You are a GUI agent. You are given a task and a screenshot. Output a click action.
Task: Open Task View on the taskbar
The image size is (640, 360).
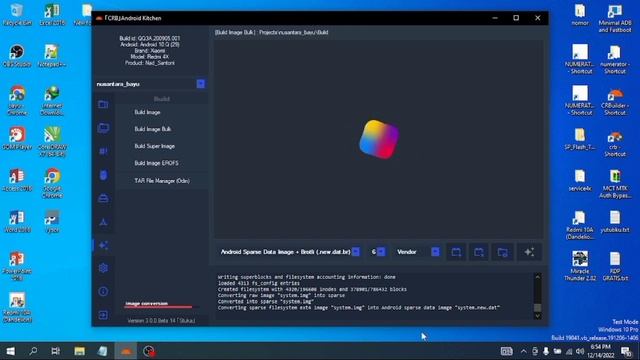pos(56,351)
